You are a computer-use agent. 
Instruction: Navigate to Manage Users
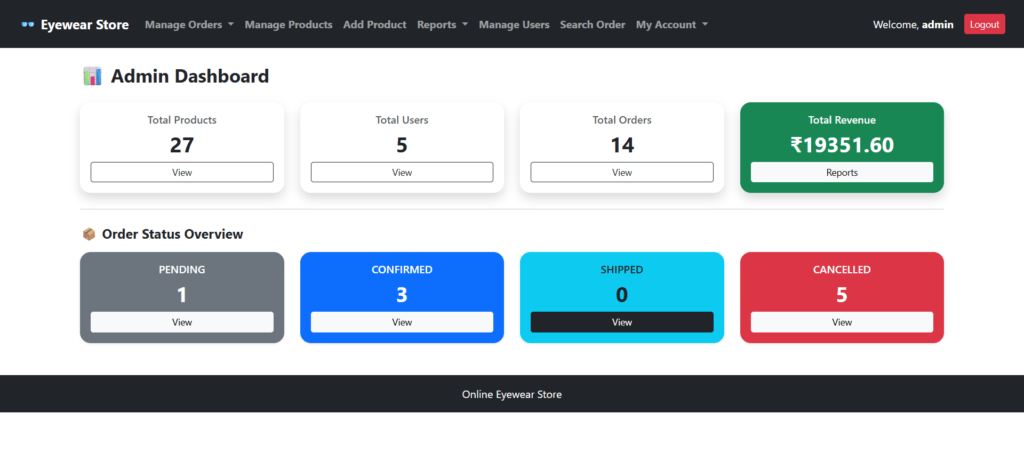pyautogui.click(x=514, y=25)
